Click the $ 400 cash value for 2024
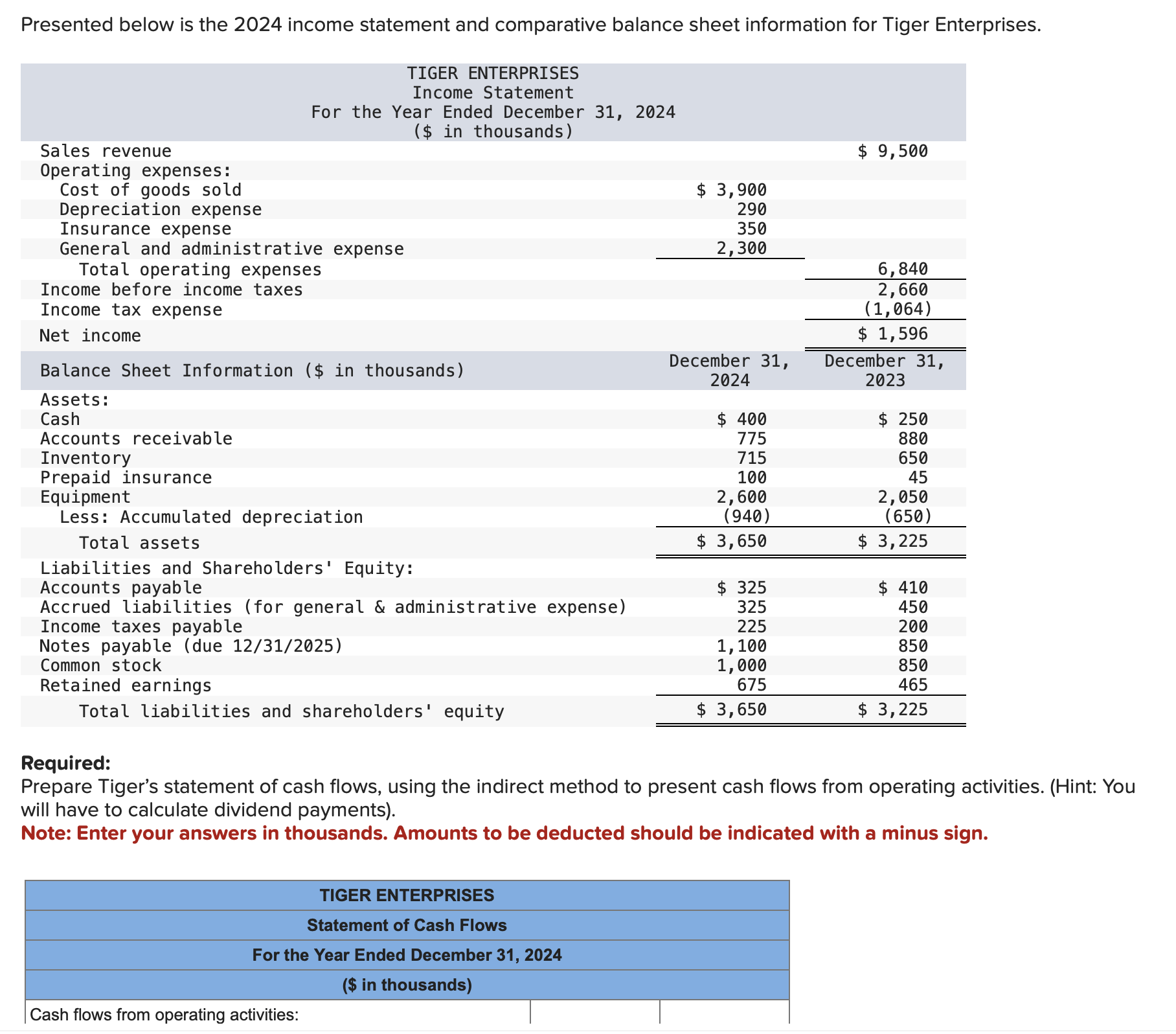This screenshot has width=1176, height=1034. click(741, 419)
